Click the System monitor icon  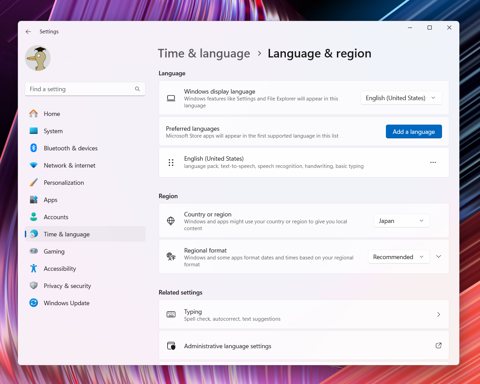coord(33,131)
